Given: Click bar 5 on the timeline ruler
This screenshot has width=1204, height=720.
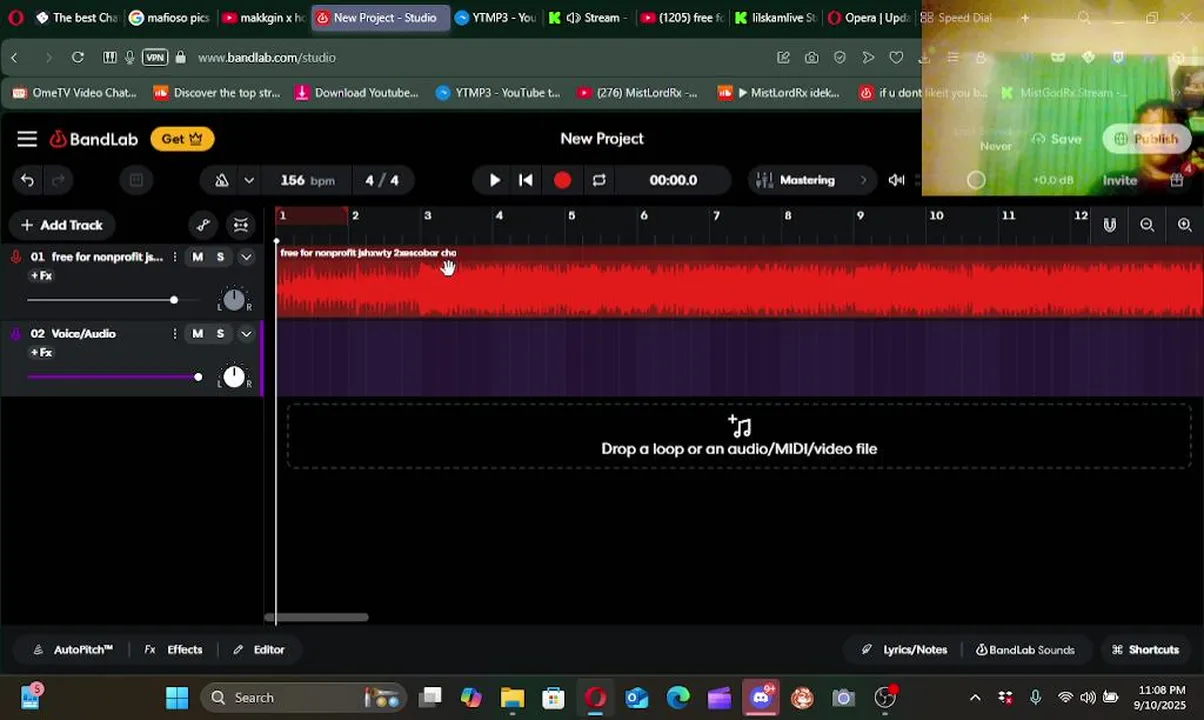Looking at the screenshot, I should [571, 215].
